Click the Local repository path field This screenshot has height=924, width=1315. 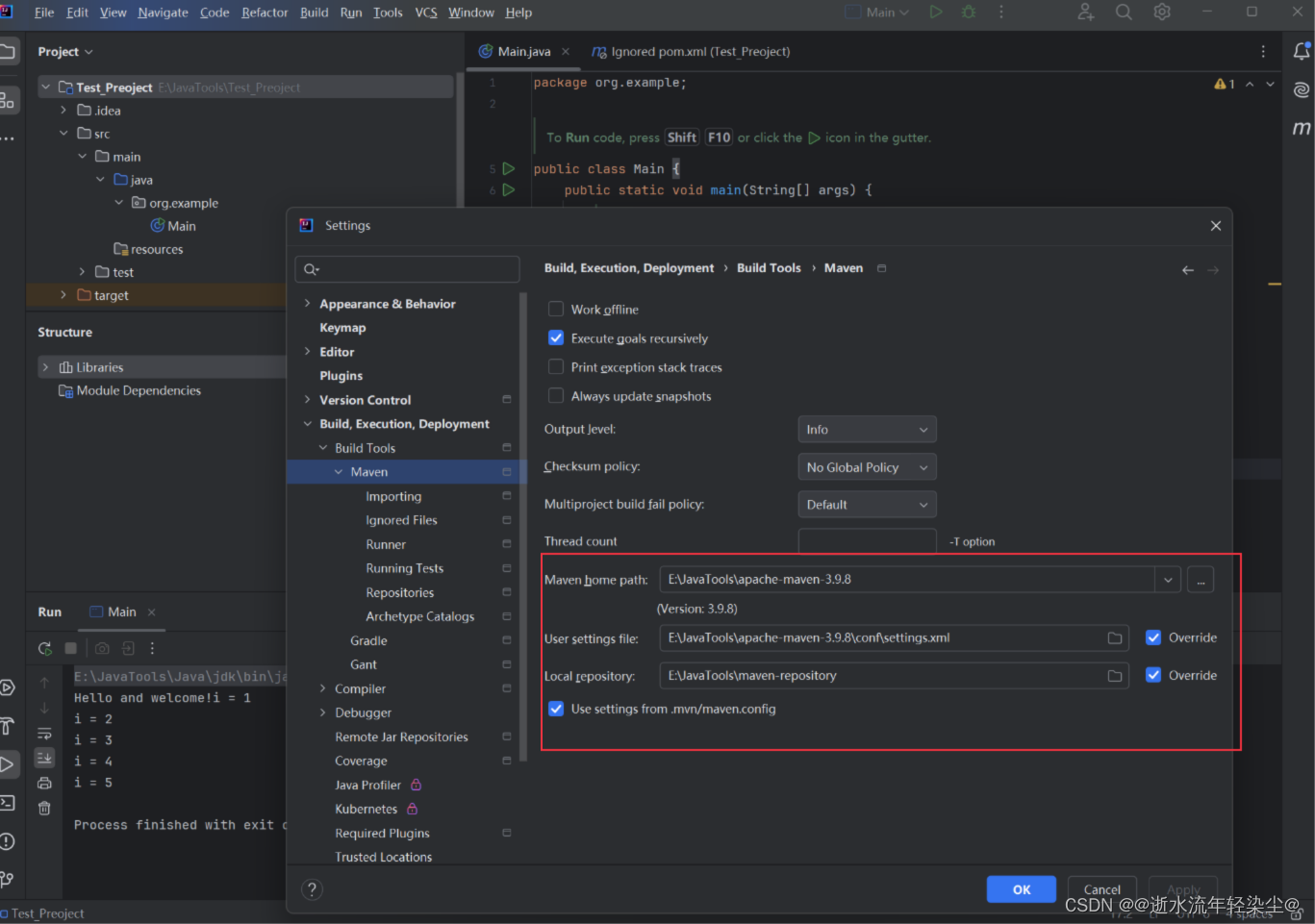tap(896, 675)
